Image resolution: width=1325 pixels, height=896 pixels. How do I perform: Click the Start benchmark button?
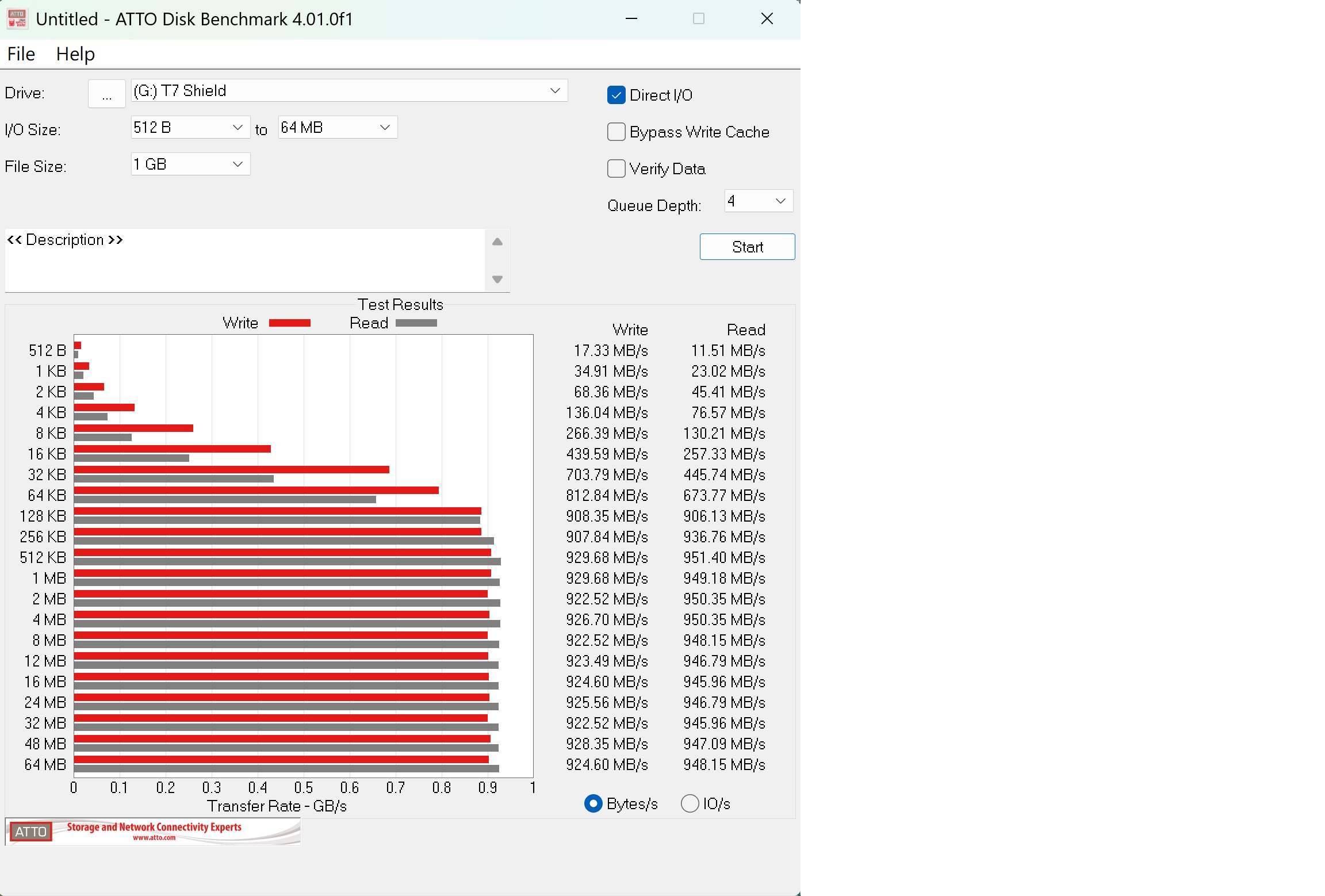point(747,247)
